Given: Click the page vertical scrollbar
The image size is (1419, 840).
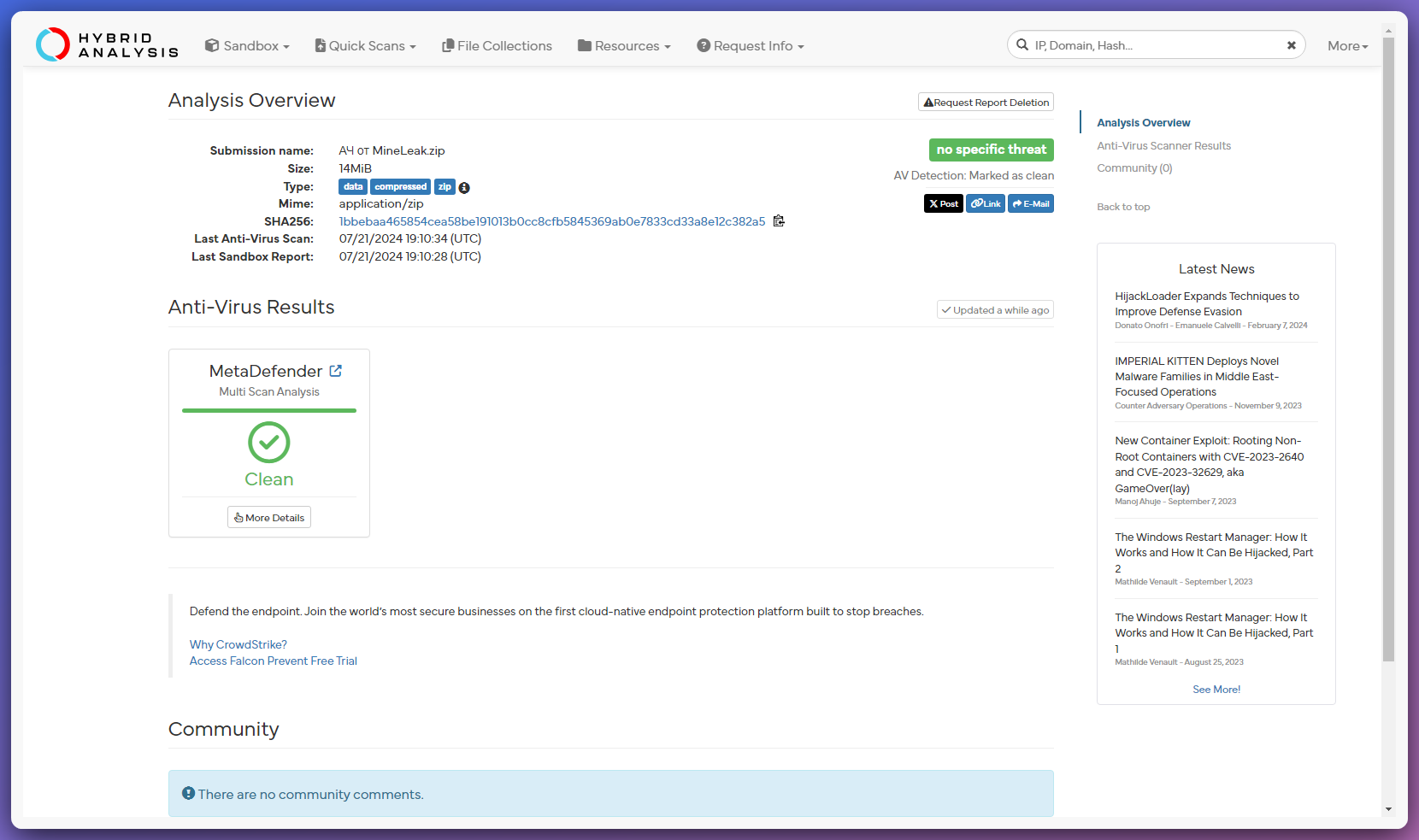Looking at the screenshot, I should tap(1388, 350).
